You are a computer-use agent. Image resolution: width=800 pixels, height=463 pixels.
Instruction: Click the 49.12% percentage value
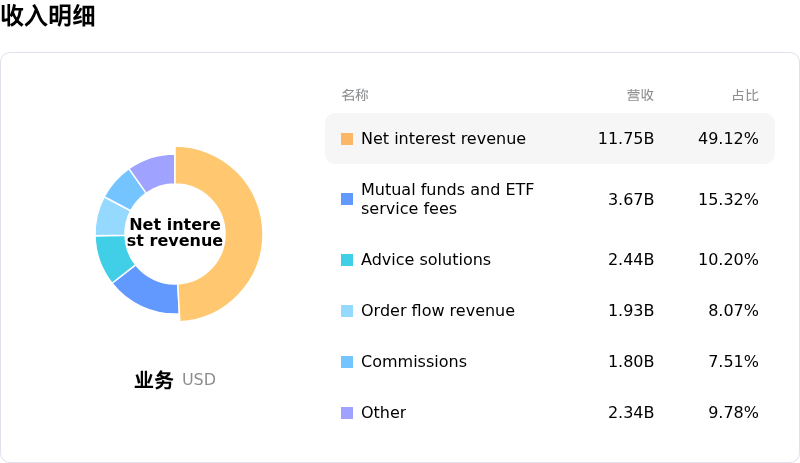(x=728, y=139)
